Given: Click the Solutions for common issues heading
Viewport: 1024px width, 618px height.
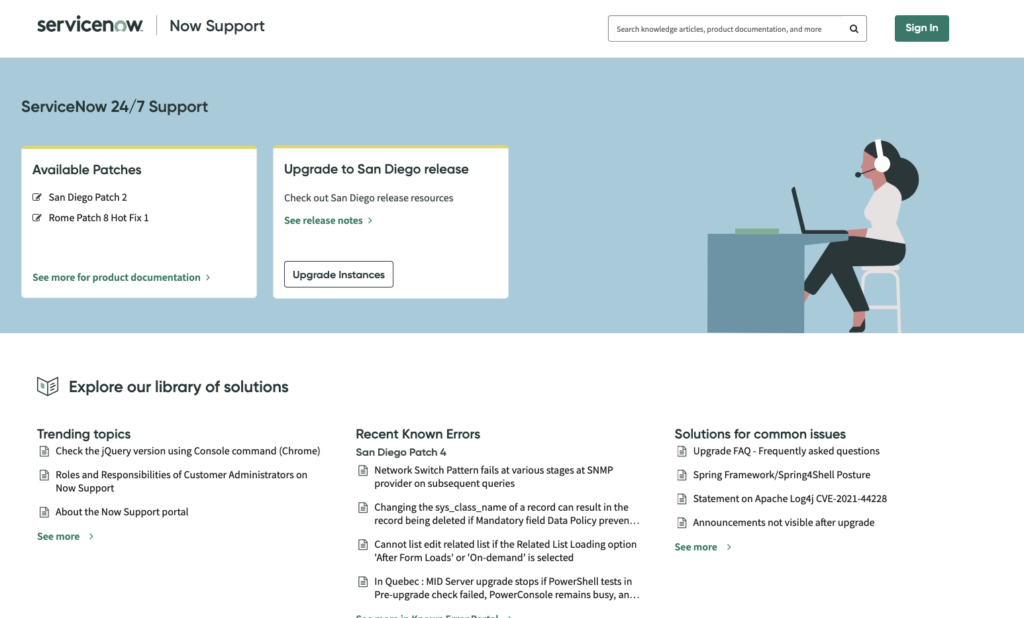Looking at the screenshot, I should (x=760, y=434).
